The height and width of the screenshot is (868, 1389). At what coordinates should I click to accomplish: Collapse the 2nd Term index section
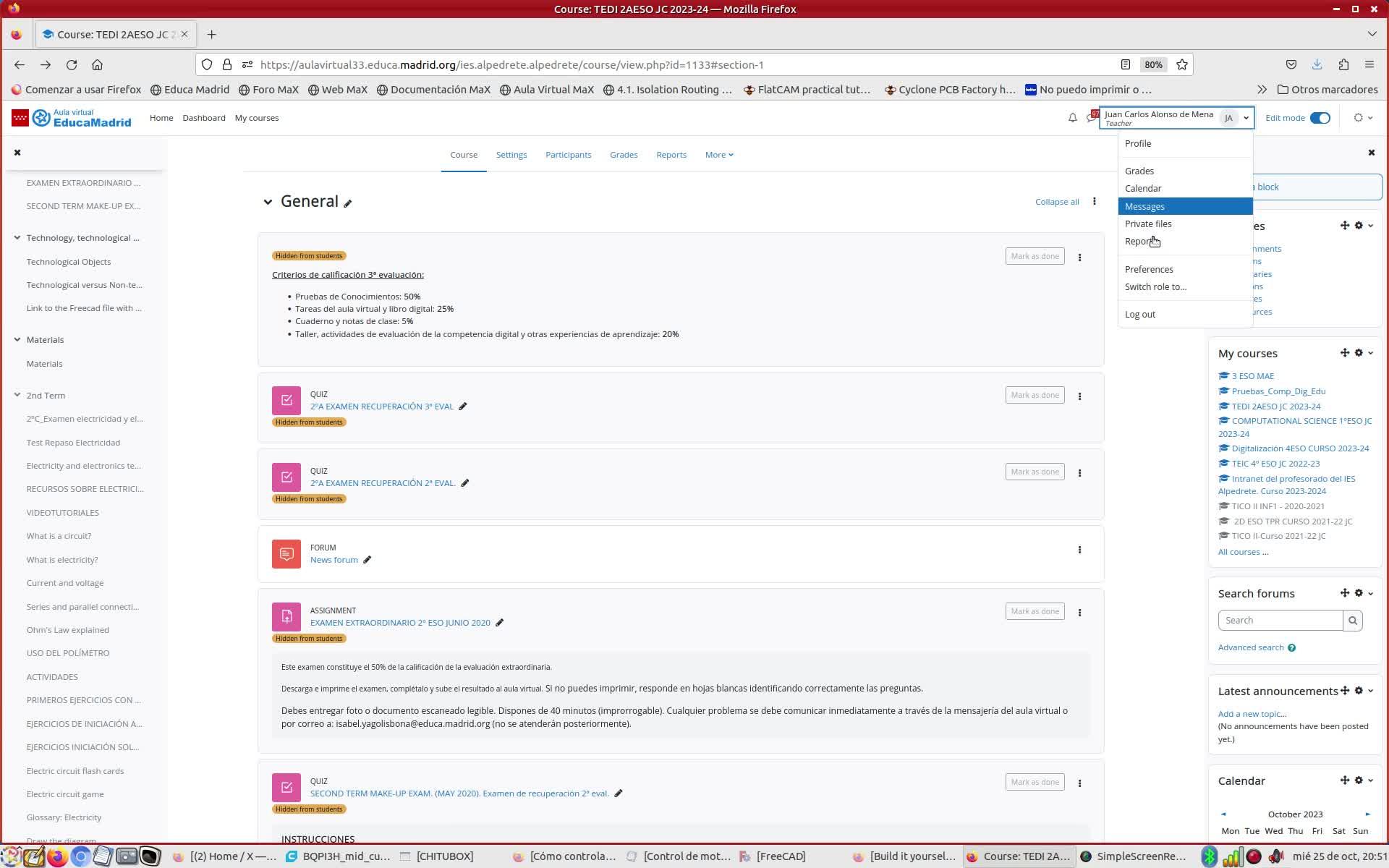click(x=17, y=395)
